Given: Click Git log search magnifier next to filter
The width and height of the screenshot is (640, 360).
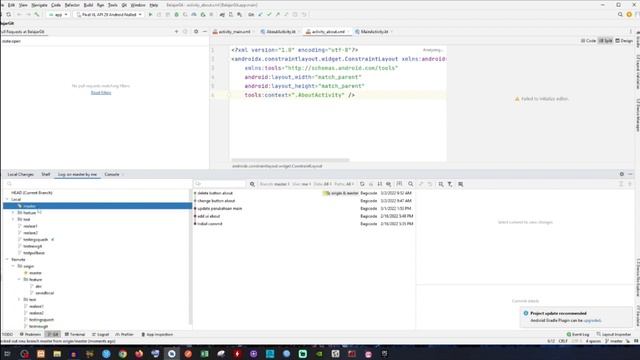Looking at the screenshot, I should pos(252,184).
